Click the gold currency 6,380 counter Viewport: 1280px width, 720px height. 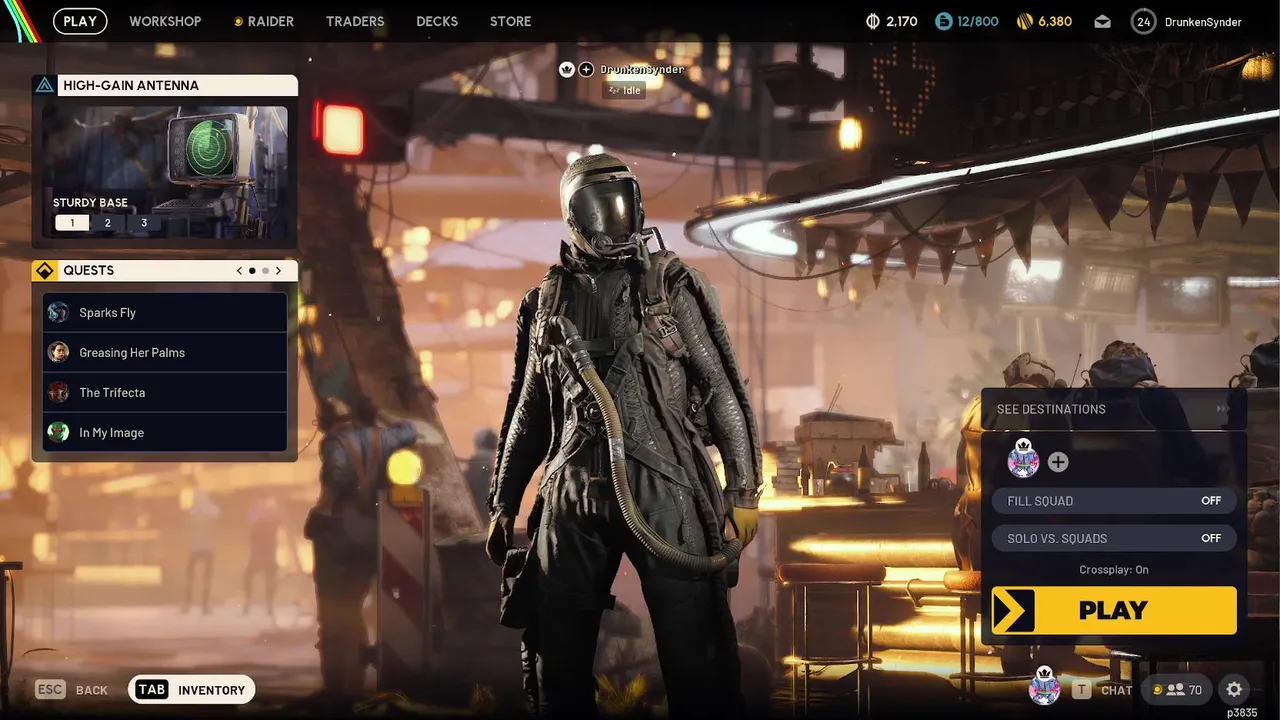tap(1044, 21)
